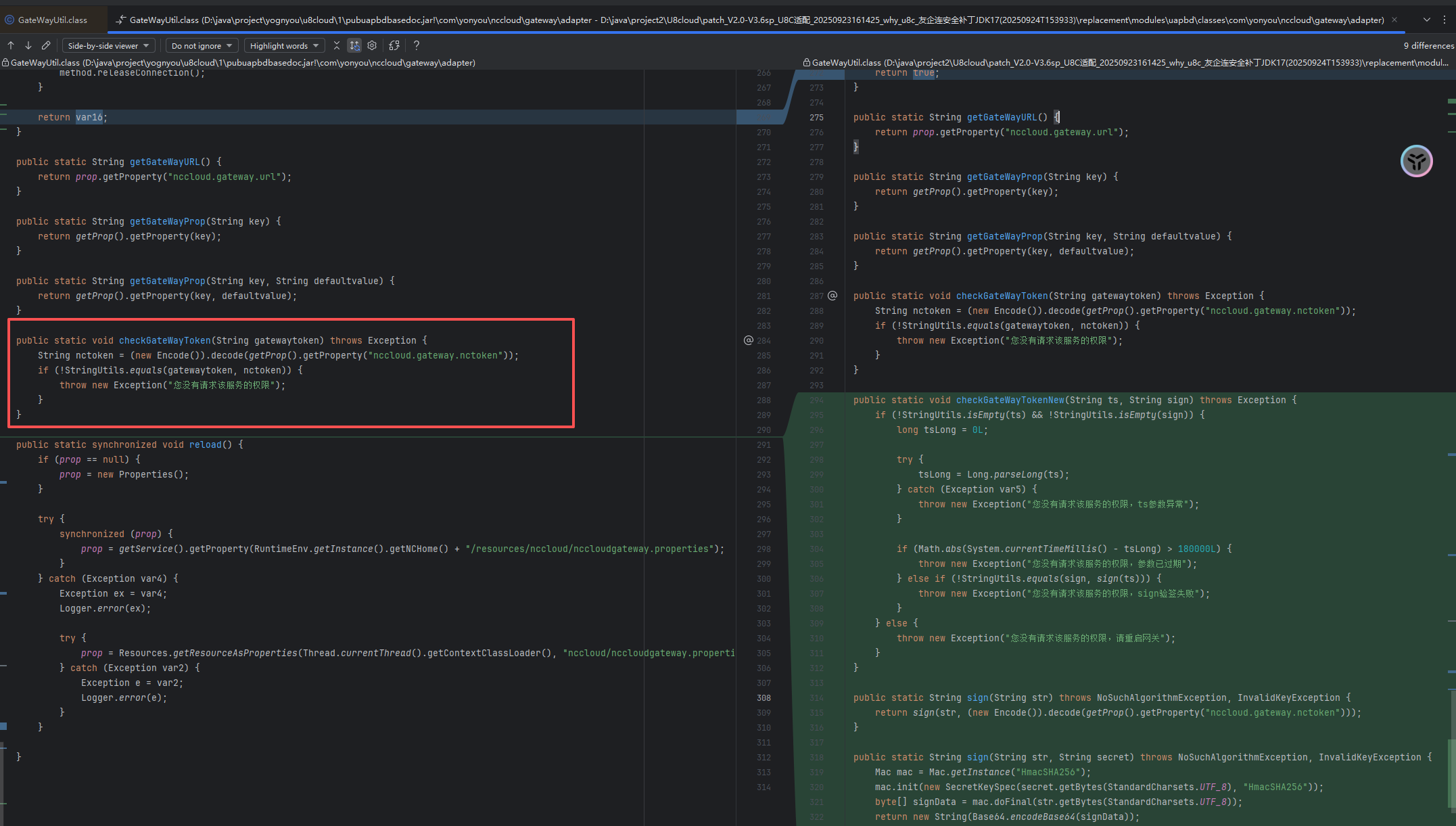Open the help question mark icon
The height and width of the screenshot is (826, 1456).
tap(417, 45)
